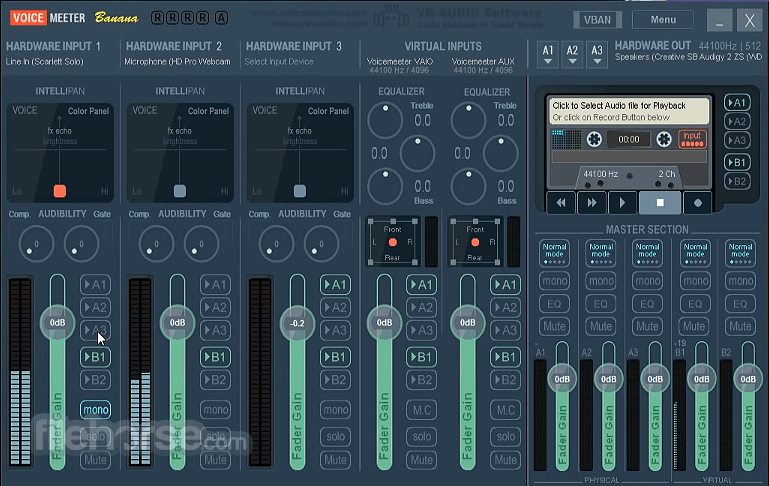Open the A2 hardware out dropdown

(572, 54)
